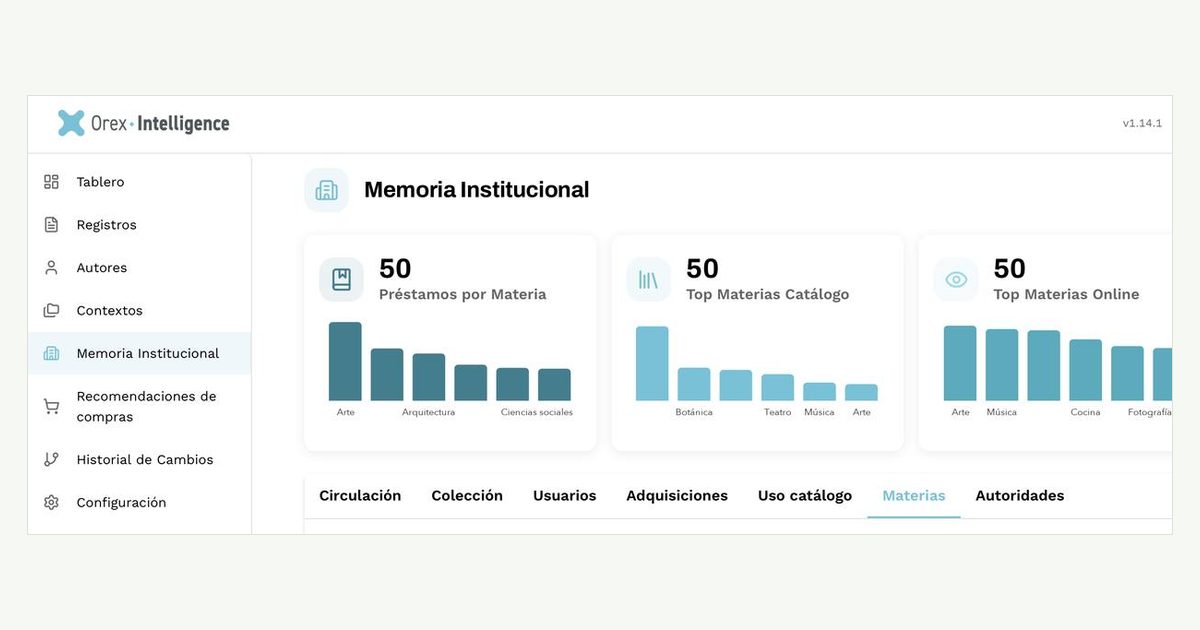Click the Uso catálogo tab
Viewport: 1200px width, 630px height.
pos(805,496)
